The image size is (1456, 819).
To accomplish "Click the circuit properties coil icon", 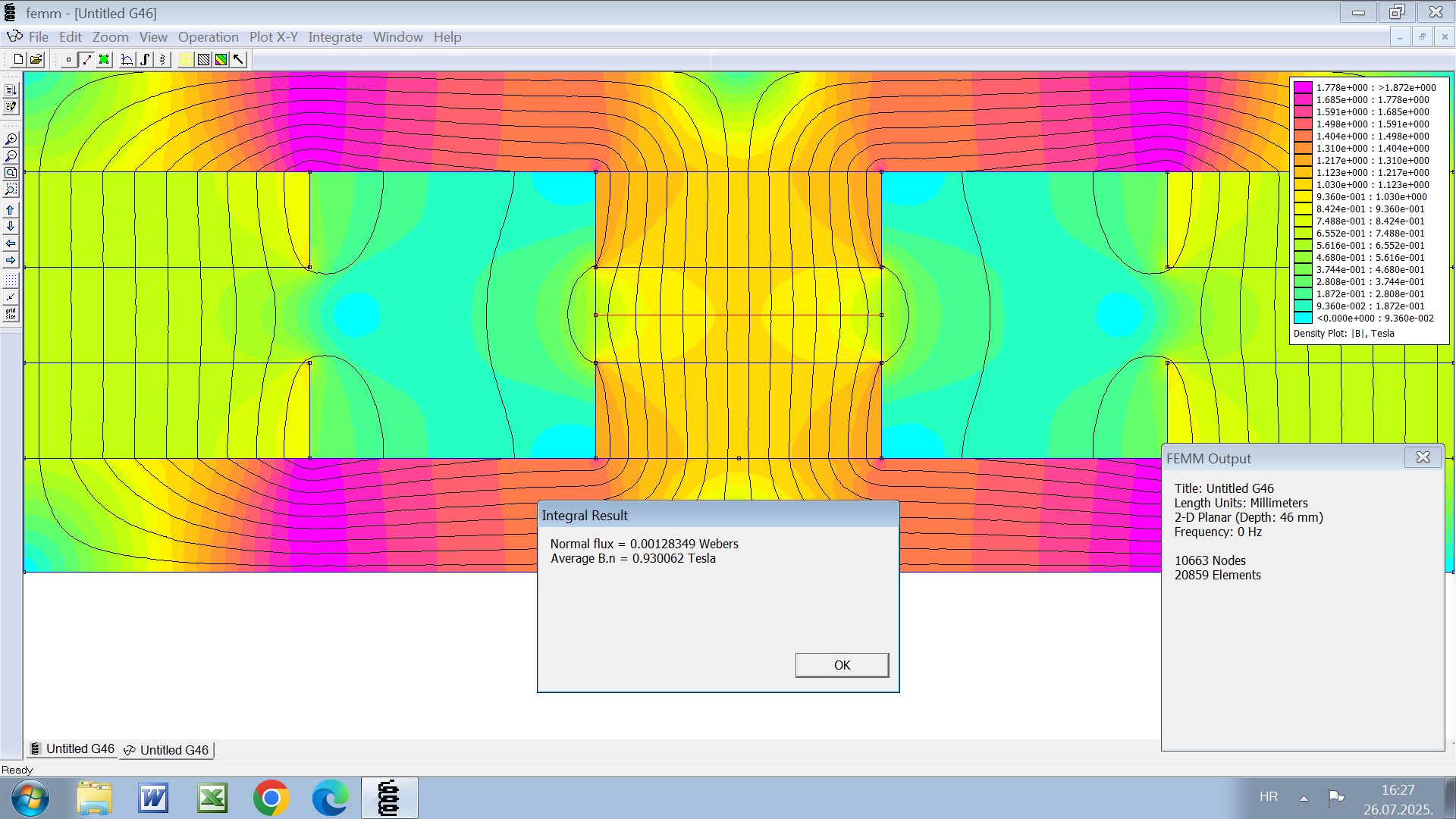I will click(x=162, y=60).
